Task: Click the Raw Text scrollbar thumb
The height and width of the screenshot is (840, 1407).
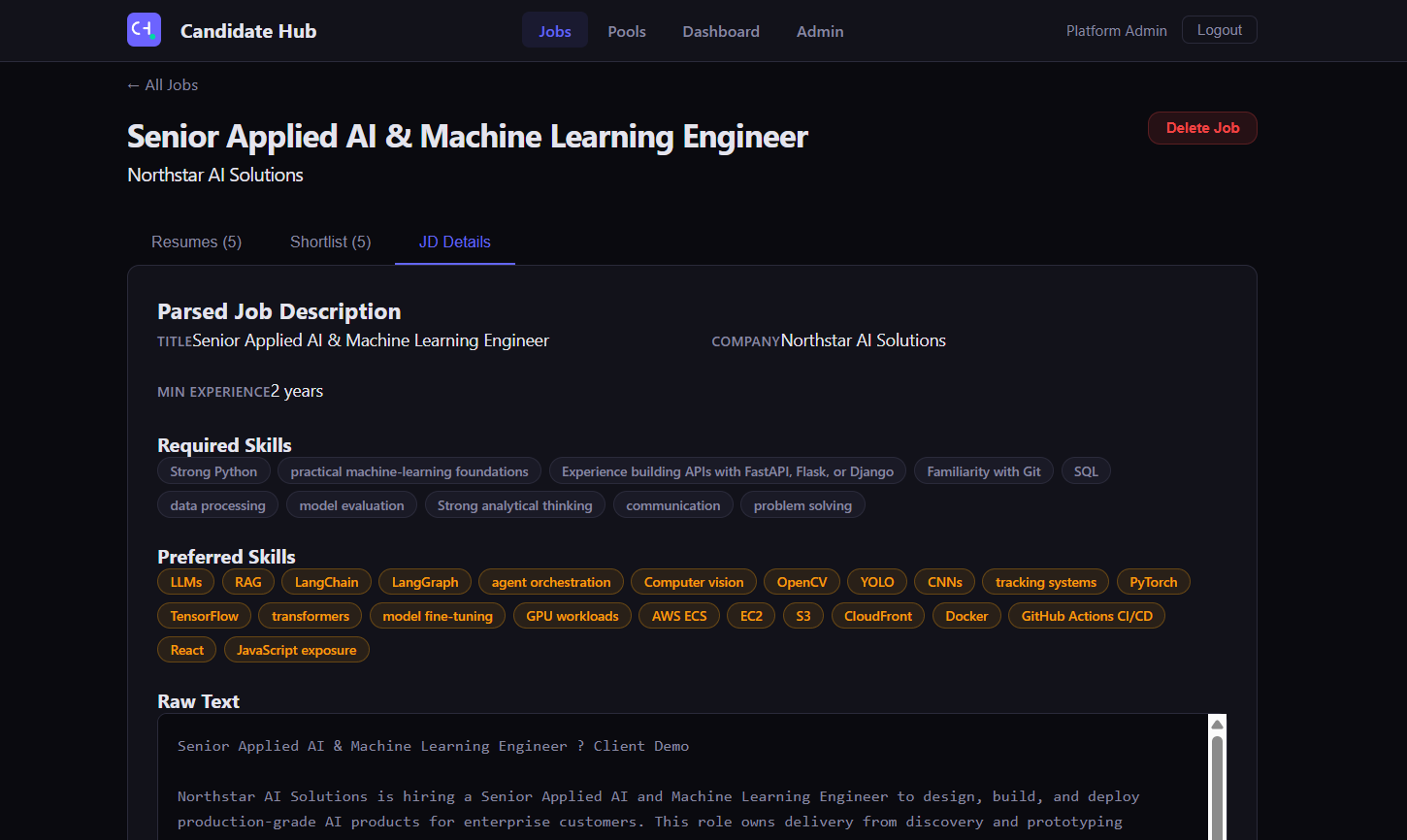Action: (1218, 788)
